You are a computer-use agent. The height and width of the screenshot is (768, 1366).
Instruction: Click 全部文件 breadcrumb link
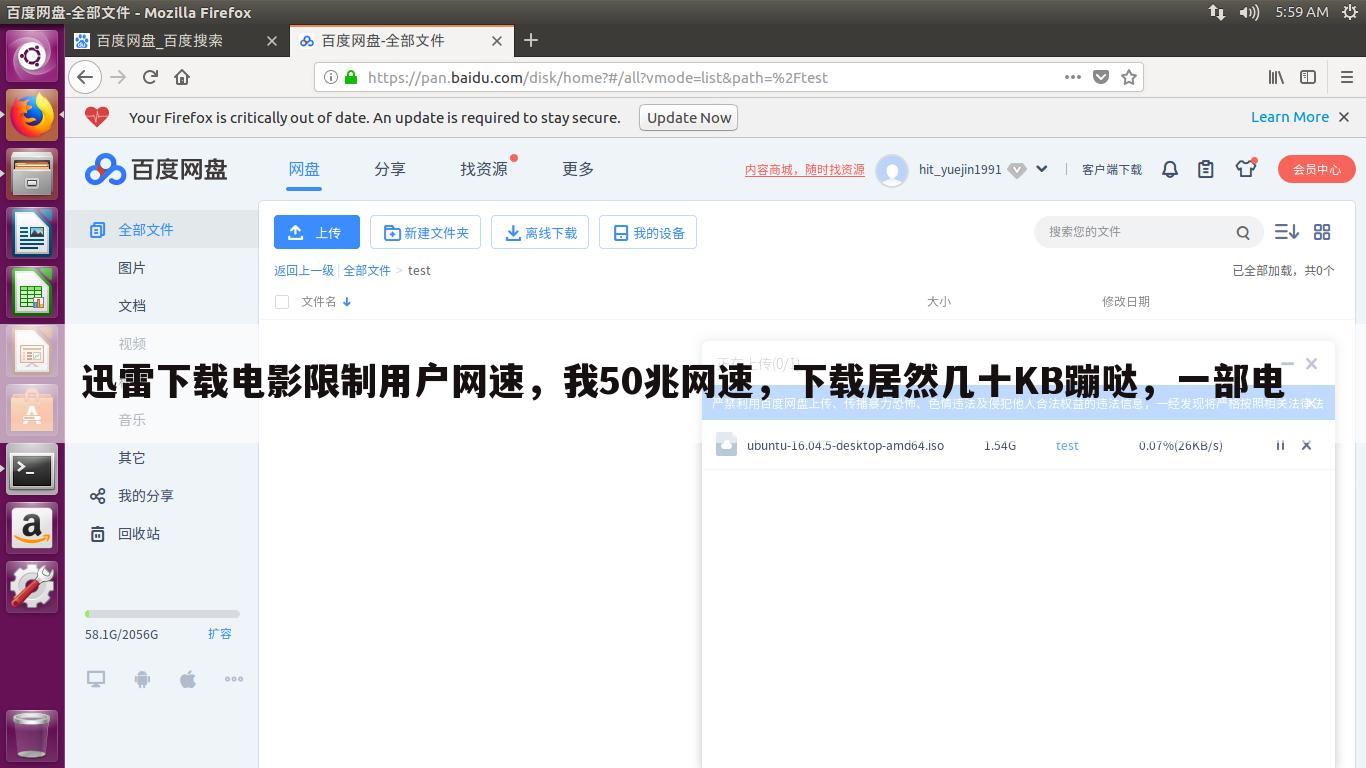367,271
